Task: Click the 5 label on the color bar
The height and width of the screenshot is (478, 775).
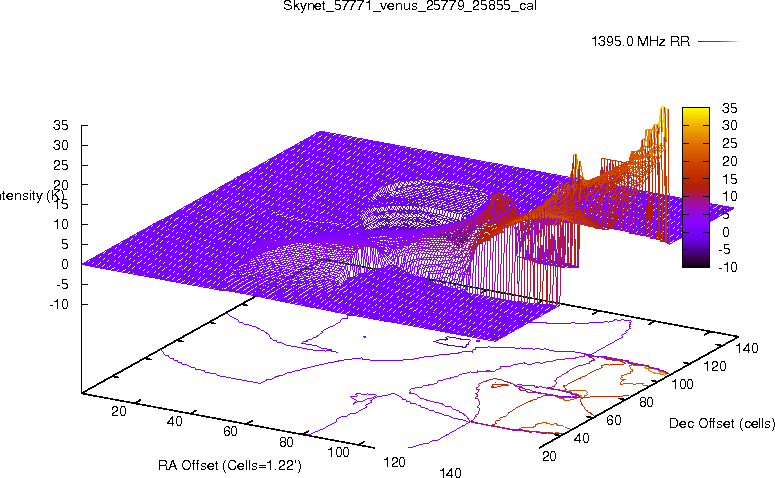Action: click(x=726, y=214)
